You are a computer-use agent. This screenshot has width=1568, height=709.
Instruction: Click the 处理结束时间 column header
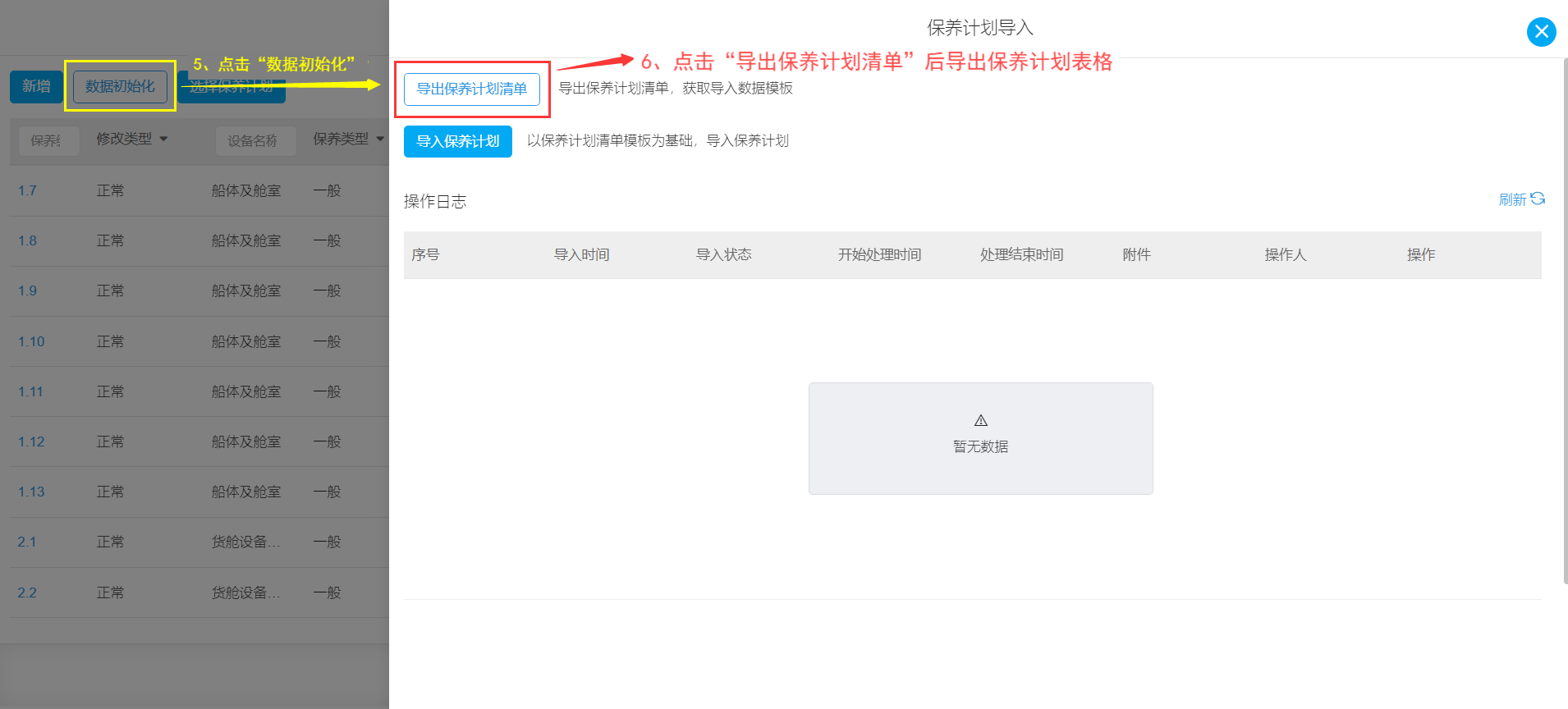1021,254
